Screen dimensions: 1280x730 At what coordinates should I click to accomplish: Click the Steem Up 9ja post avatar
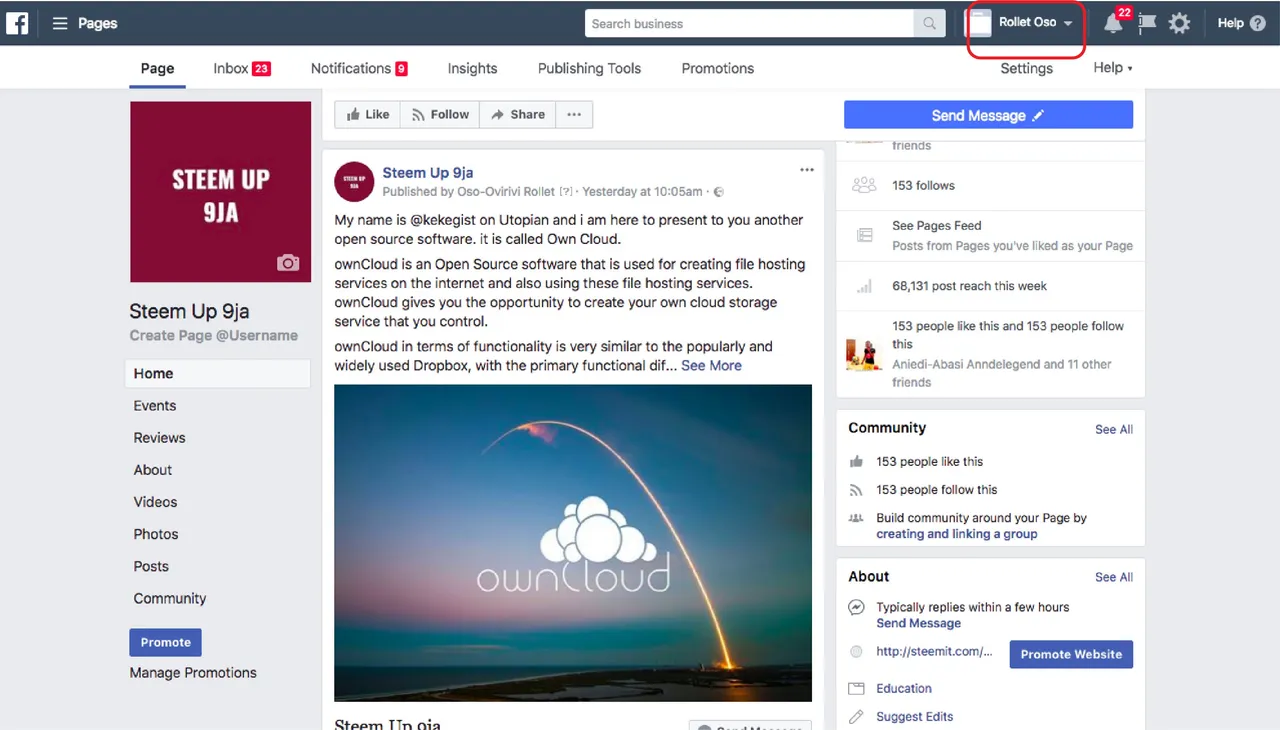354,181
